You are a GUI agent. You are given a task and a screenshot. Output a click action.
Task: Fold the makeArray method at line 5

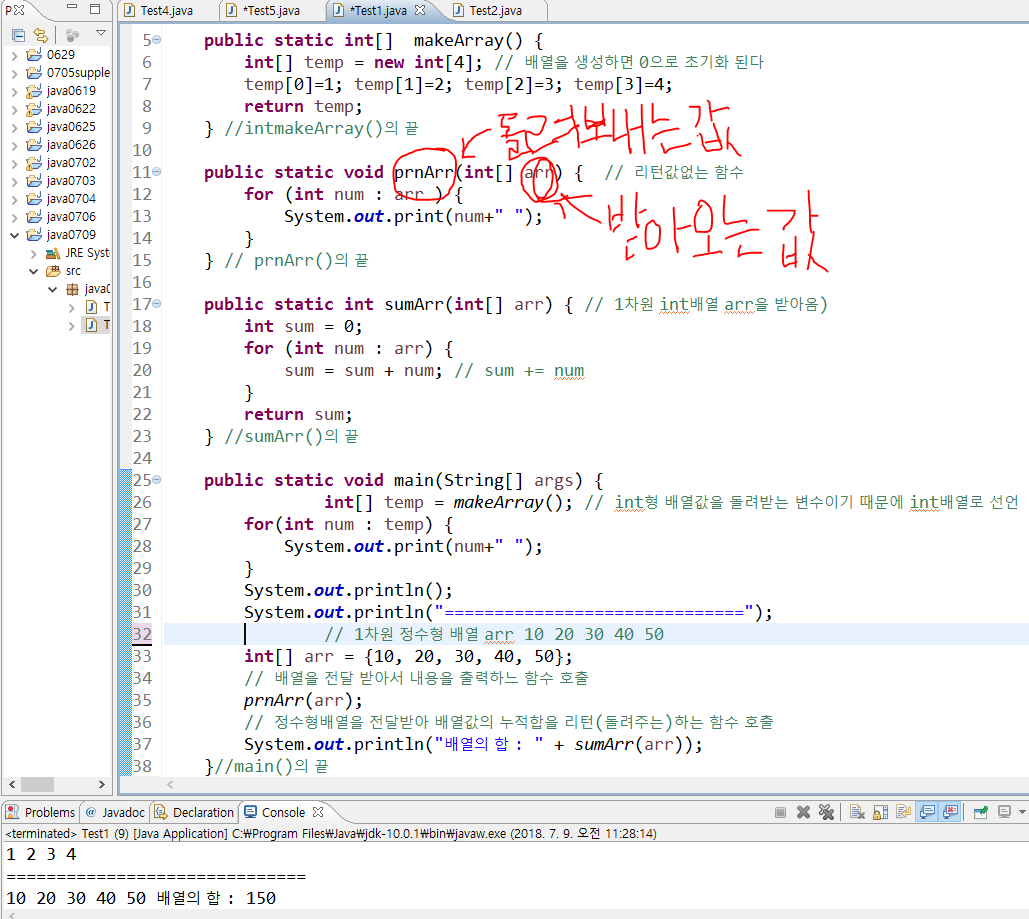(157, 40)
